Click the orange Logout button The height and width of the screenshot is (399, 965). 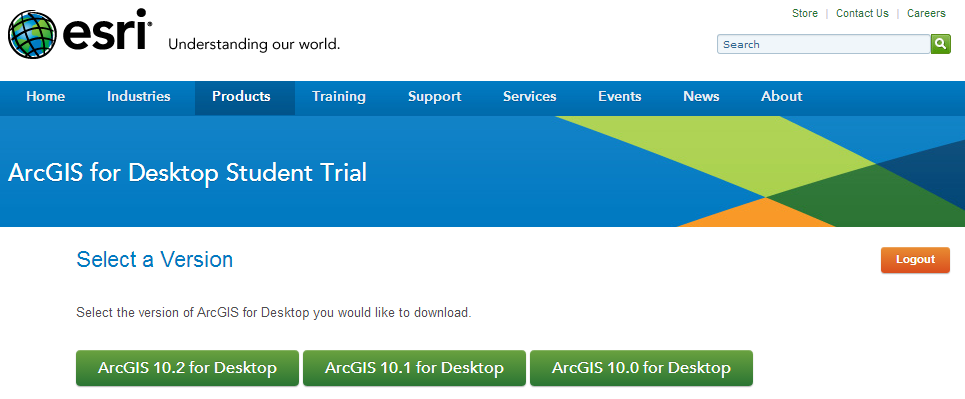[x=915, y=260]
